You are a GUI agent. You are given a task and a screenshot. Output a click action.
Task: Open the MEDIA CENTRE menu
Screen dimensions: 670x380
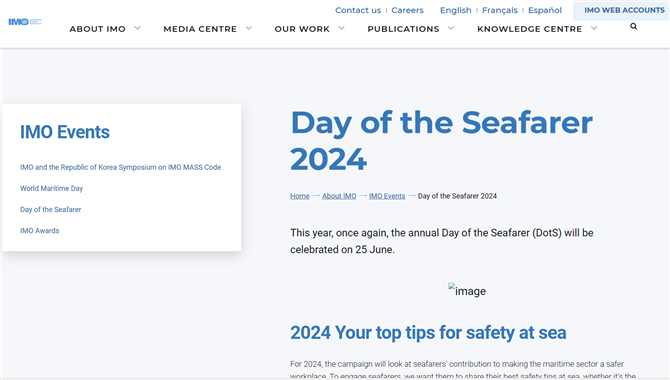click(200, 29)
